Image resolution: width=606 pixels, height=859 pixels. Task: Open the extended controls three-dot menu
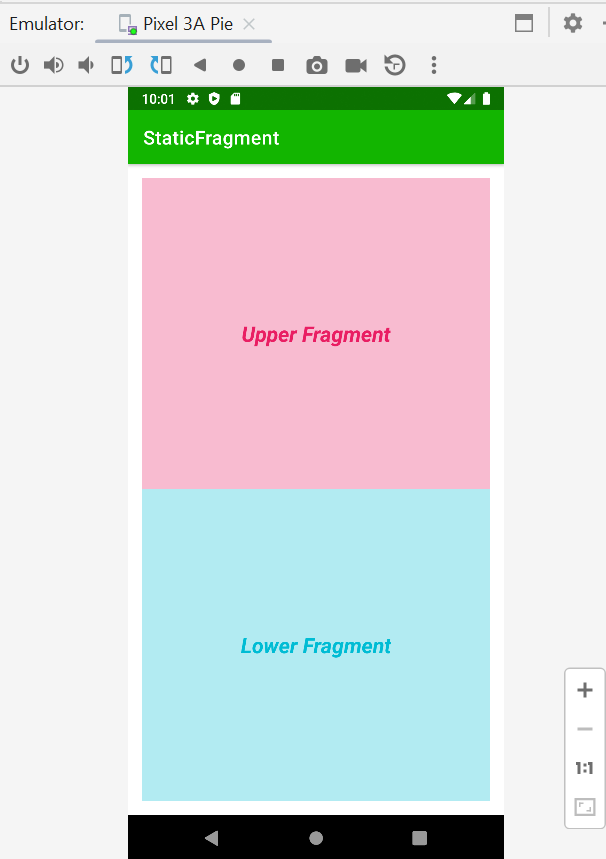coord(434,65)
